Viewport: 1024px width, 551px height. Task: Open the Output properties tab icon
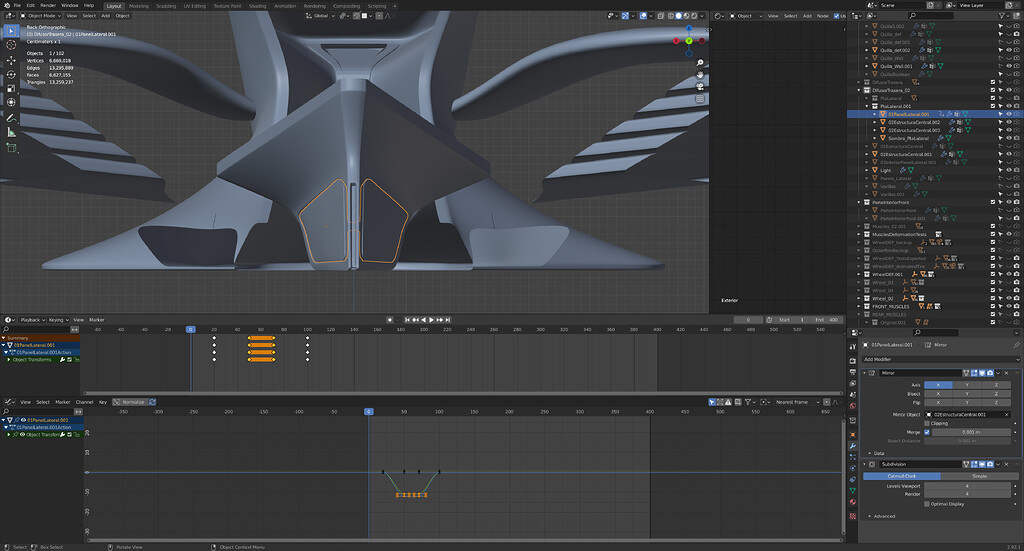click(852, 372)
